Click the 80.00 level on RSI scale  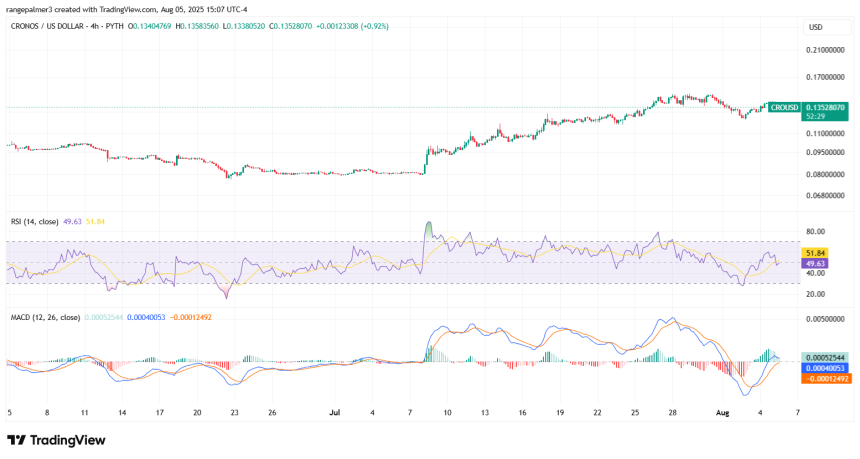click(816, 232)
